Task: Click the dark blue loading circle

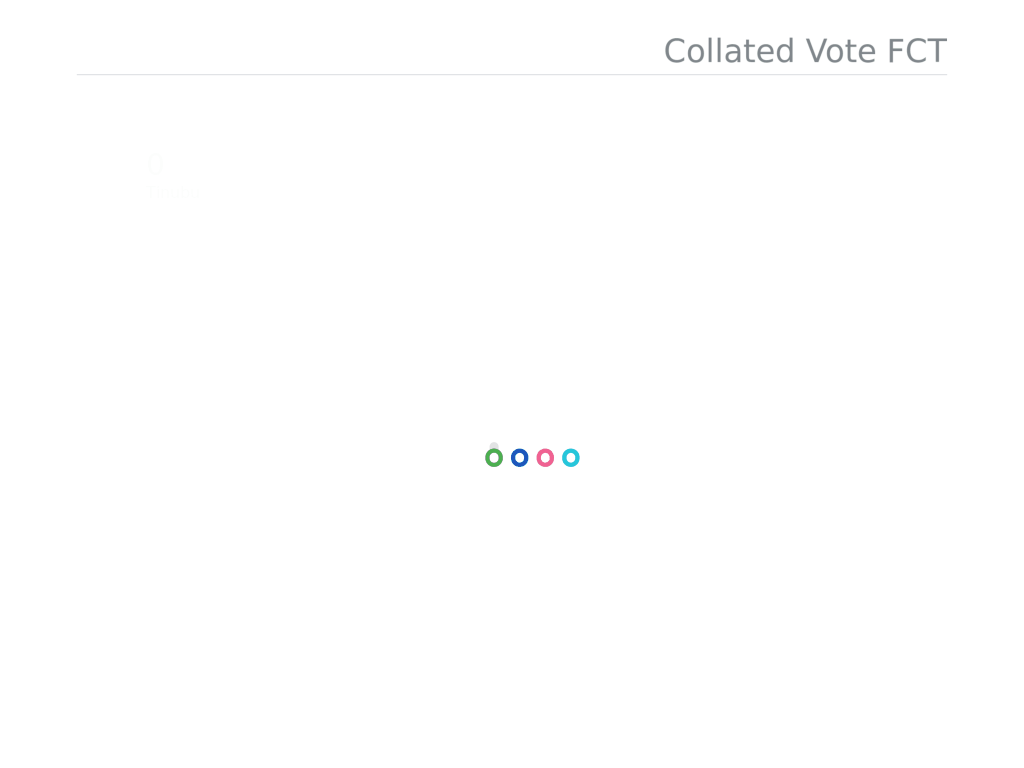Action: tap(519, 458)
